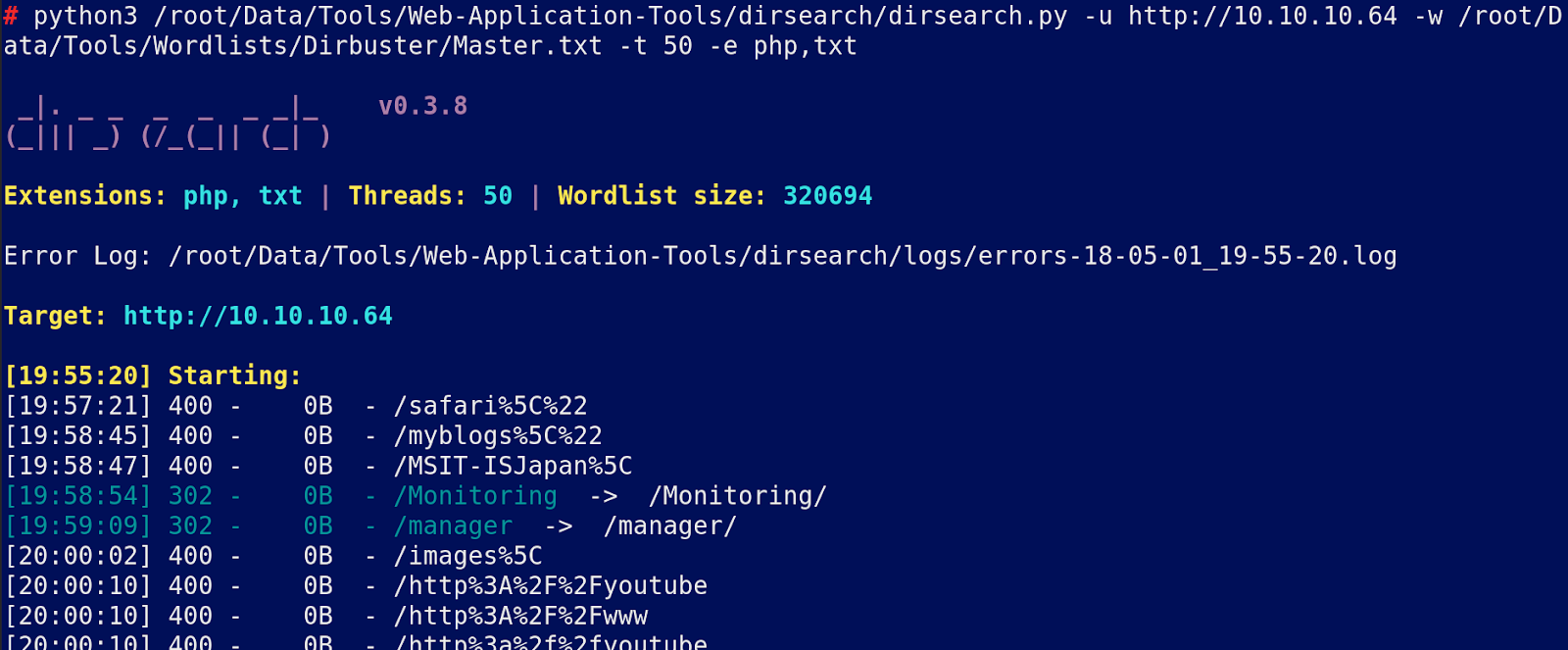Screen dimensions: 1568x650
Task: Click the Extensions value 'php, txt'
Action: (243, 196)
